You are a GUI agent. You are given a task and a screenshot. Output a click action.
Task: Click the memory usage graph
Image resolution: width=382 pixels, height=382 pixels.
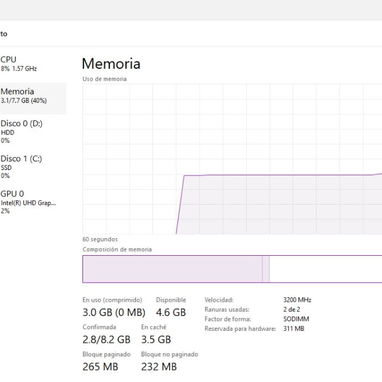click(232, 159)
